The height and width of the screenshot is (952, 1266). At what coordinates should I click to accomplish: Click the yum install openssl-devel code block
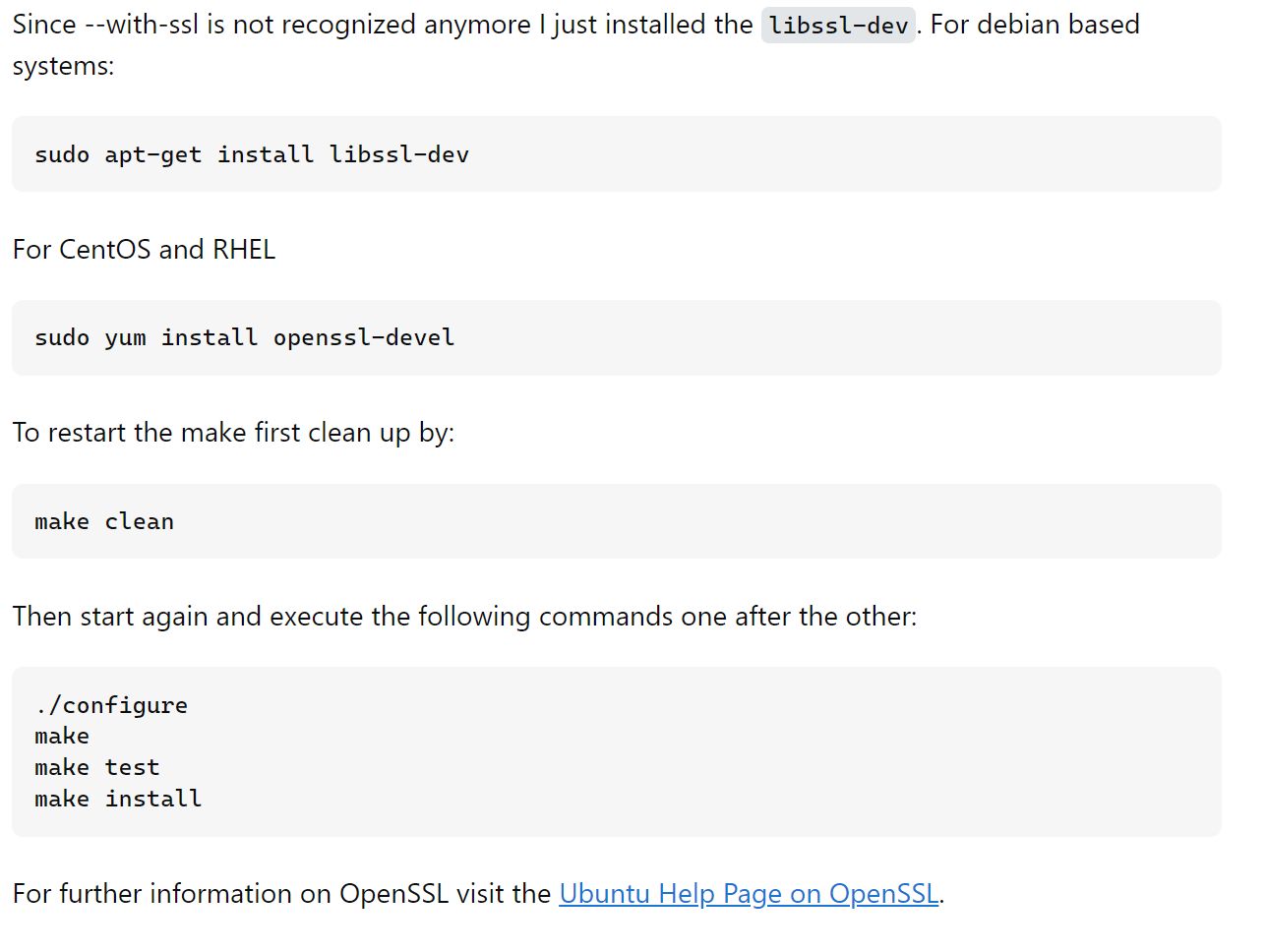click(244, 337)
